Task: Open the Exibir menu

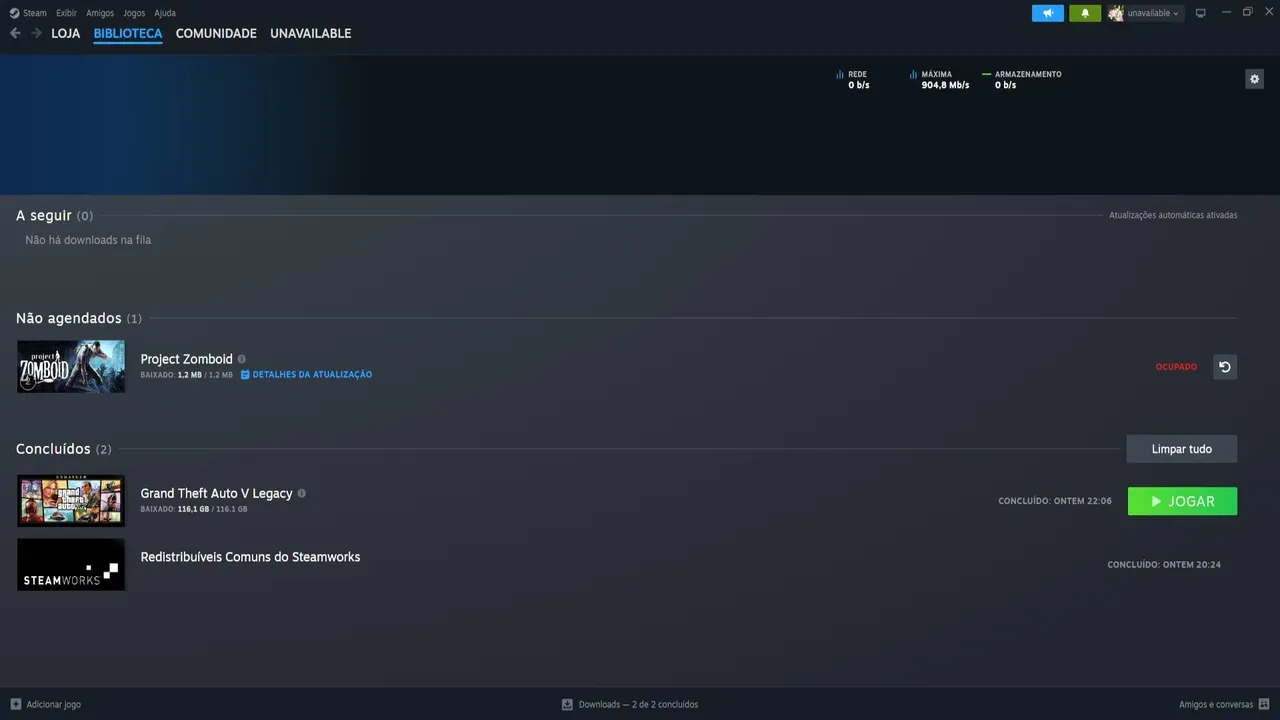Action: coord(66,13)
